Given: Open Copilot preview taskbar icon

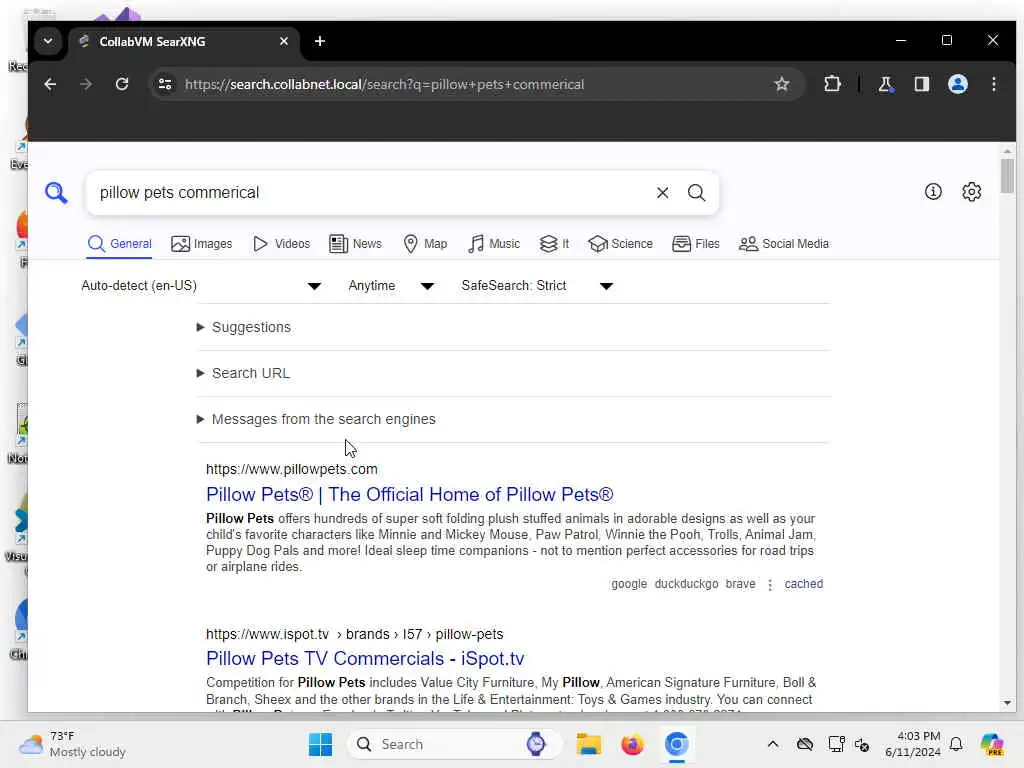Looking at the screenshot, I should [992, 744].
